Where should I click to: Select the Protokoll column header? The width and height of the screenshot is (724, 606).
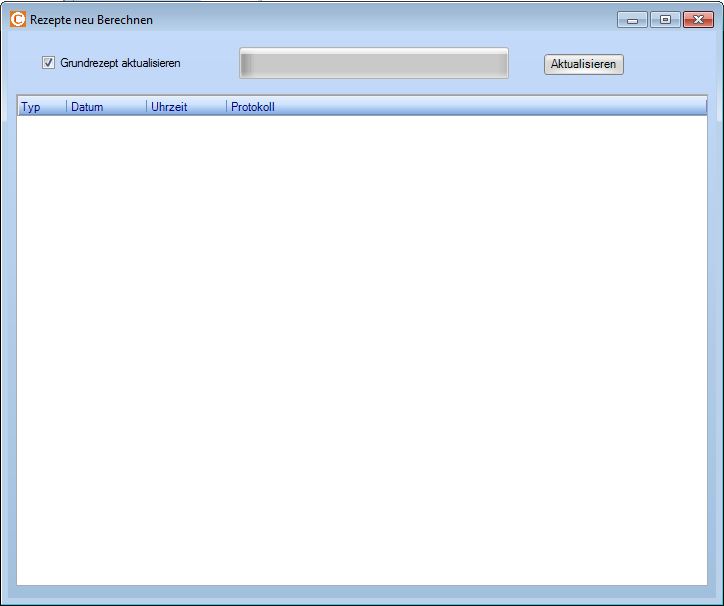[x=252, y=107]
